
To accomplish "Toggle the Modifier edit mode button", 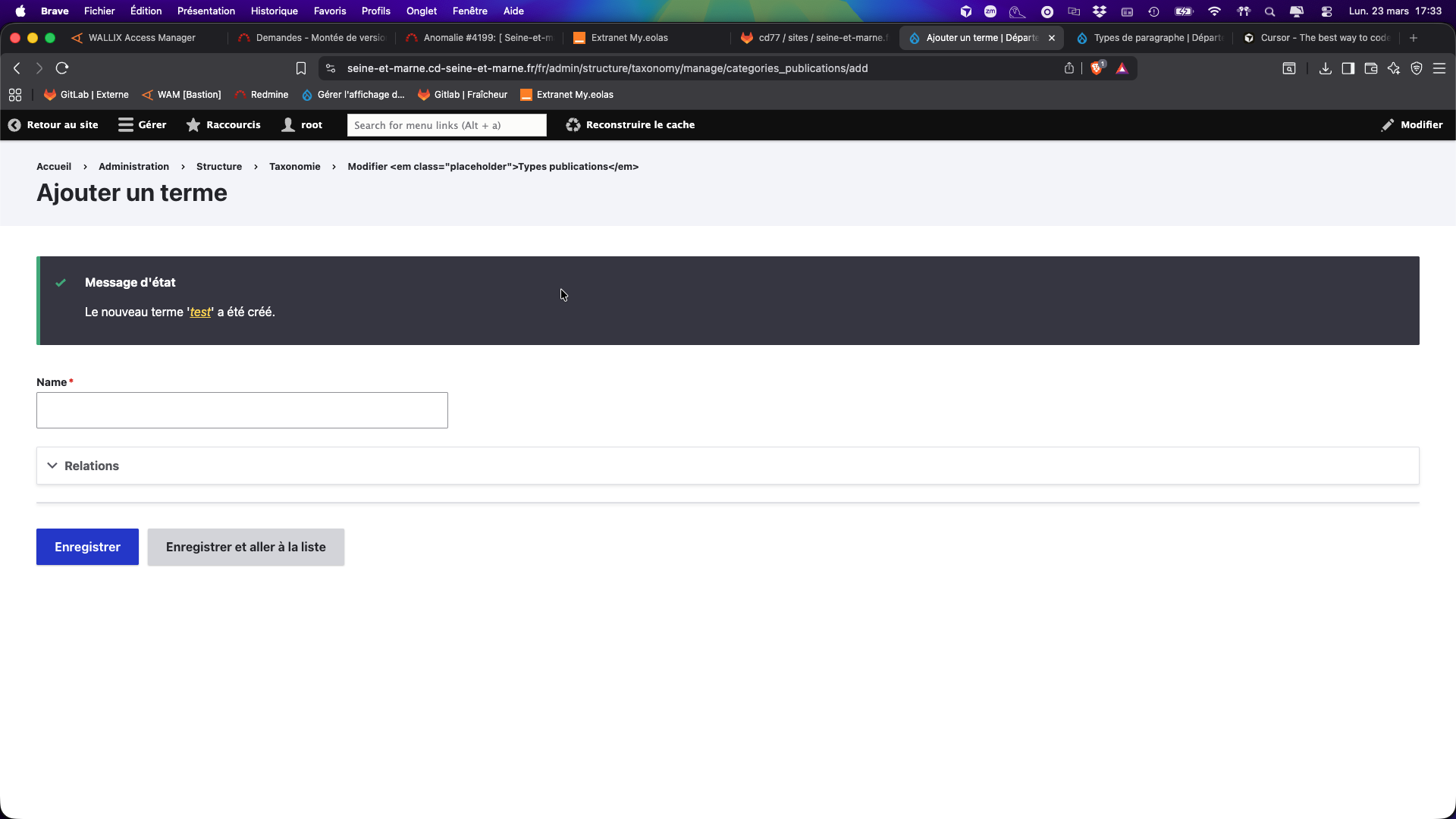I will pyautogui.click(x=1412, y=125).
